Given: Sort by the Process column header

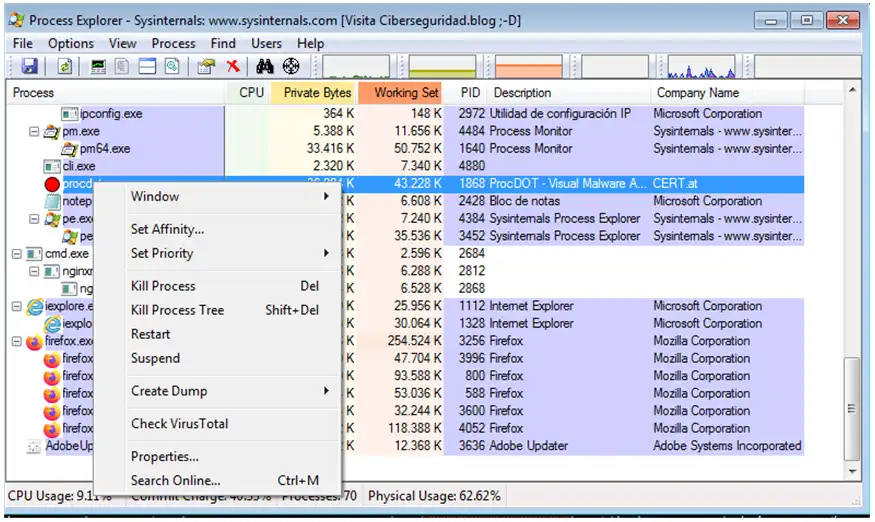Looking at the screenshot, I should coord(116,93).
